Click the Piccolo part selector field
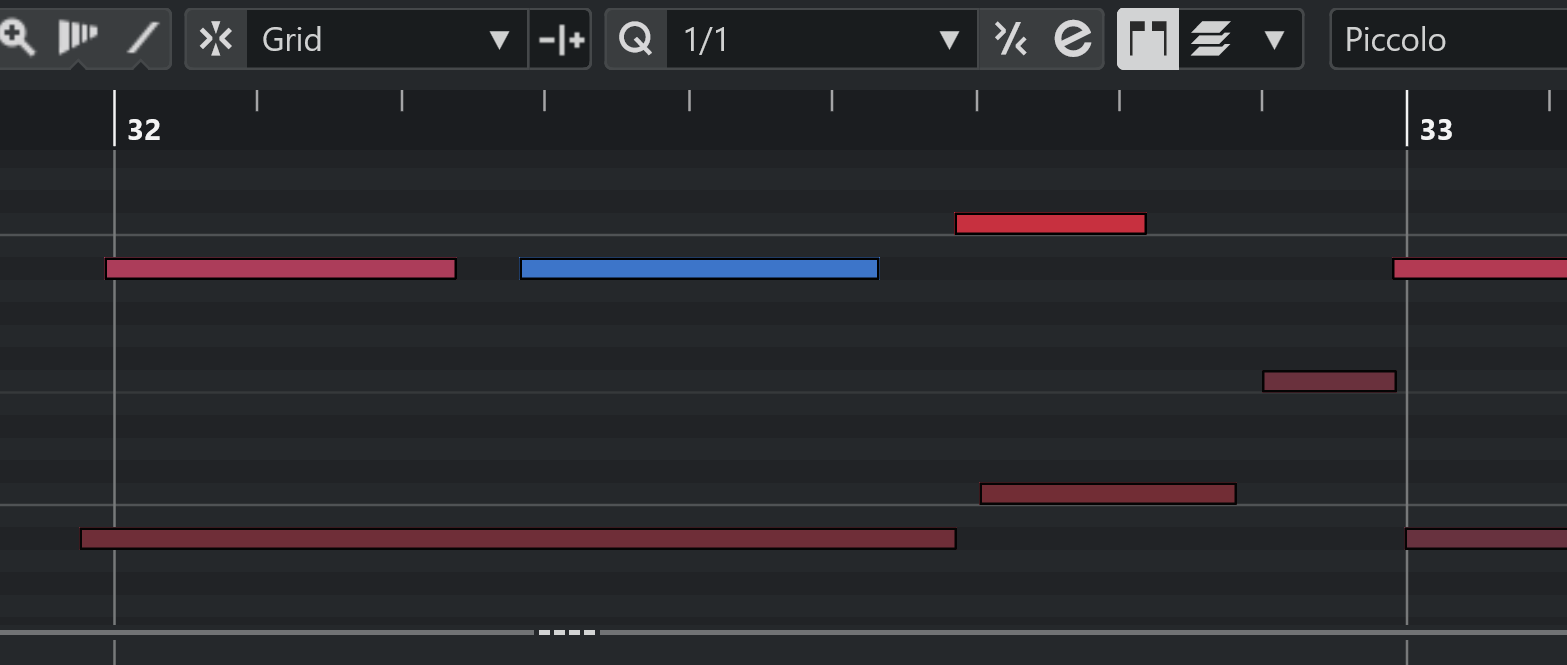The height and width of the screenshot is (665, 1567). click(1448, 39)
